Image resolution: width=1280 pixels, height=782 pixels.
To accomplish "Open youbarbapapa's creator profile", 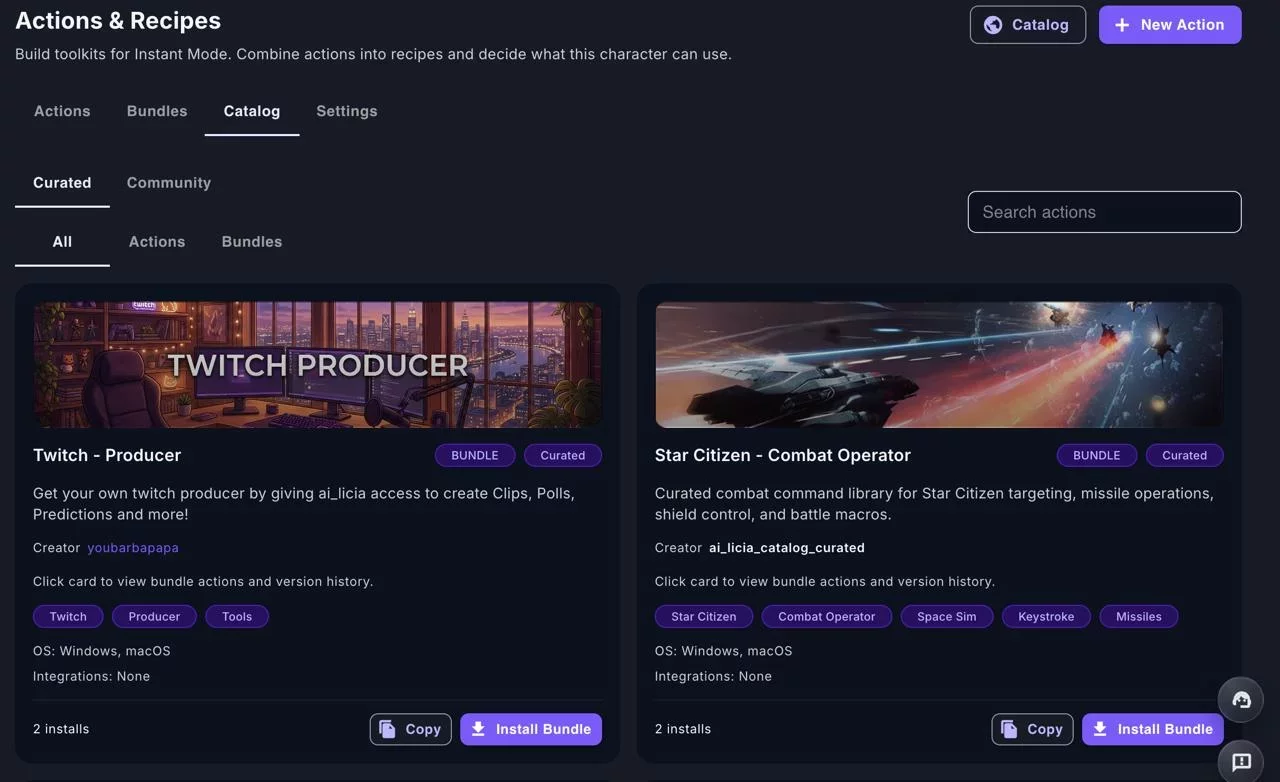I will coord(132,547).
